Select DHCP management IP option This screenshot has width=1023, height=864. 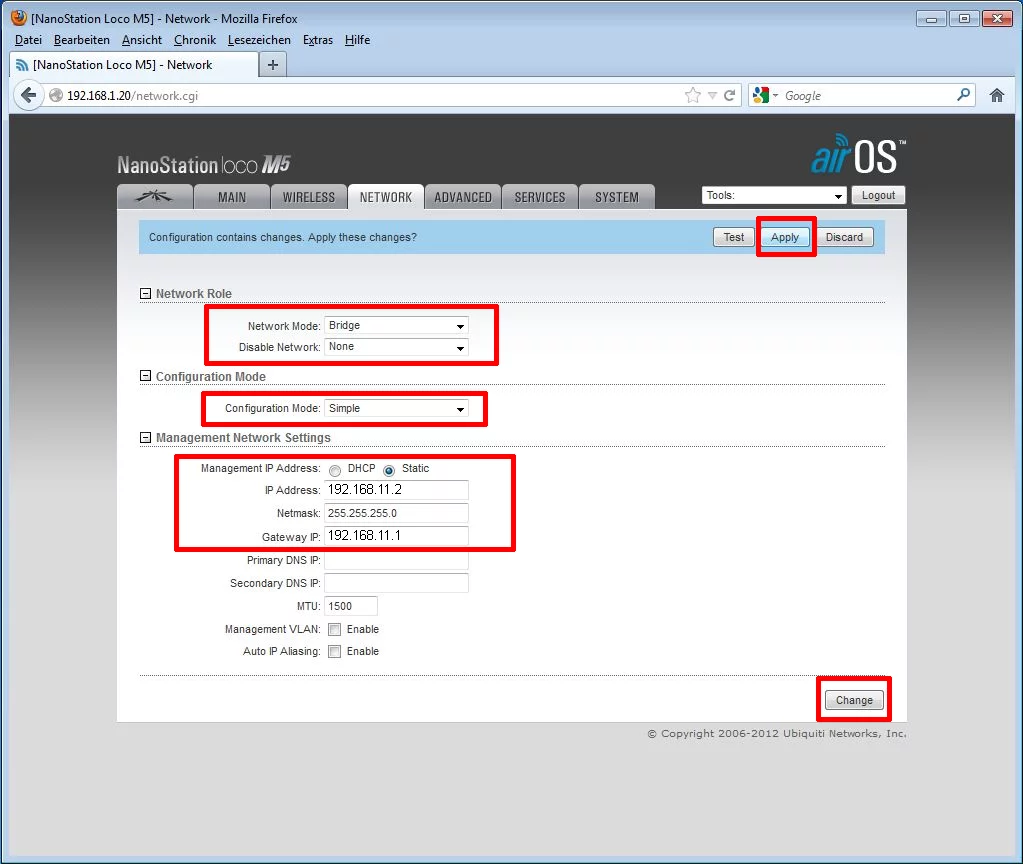point(335,470)
